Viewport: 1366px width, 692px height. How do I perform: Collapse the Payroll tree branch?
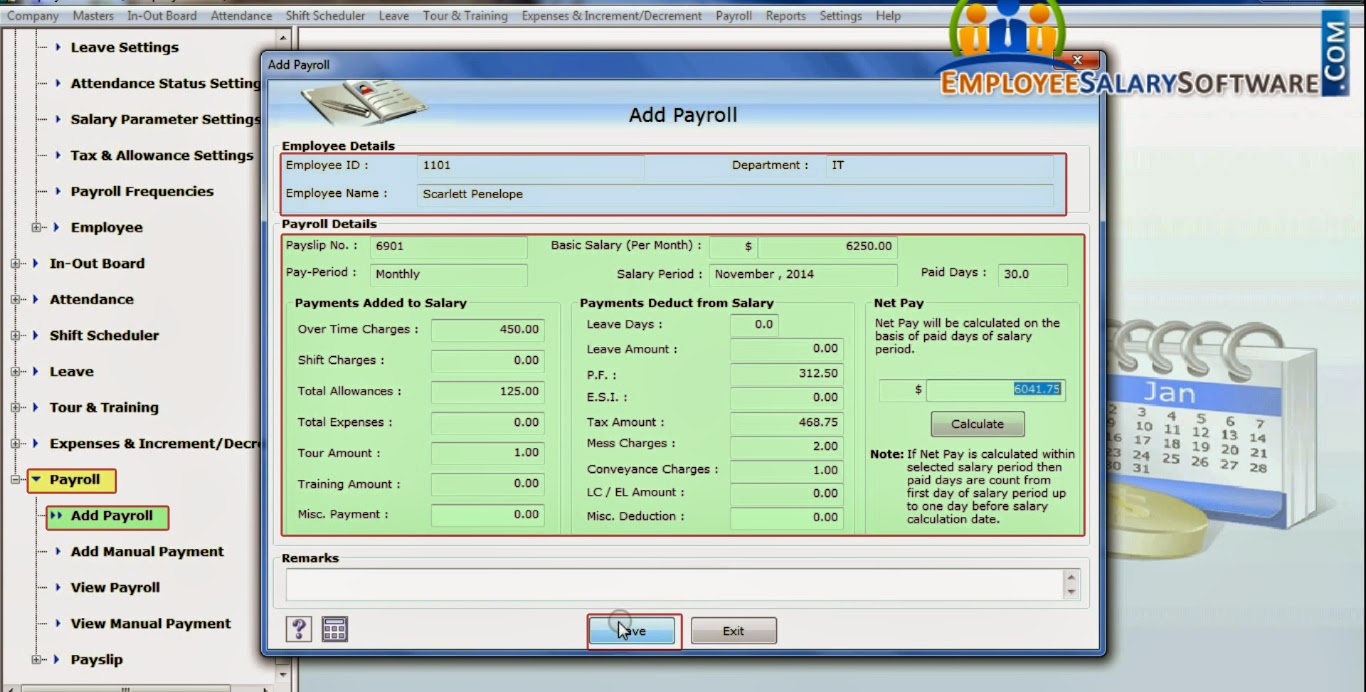coord(14,480)
